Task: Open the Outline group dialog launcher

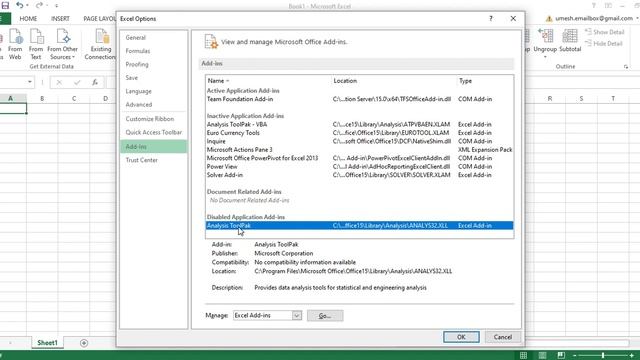Action: coord(626,67)
